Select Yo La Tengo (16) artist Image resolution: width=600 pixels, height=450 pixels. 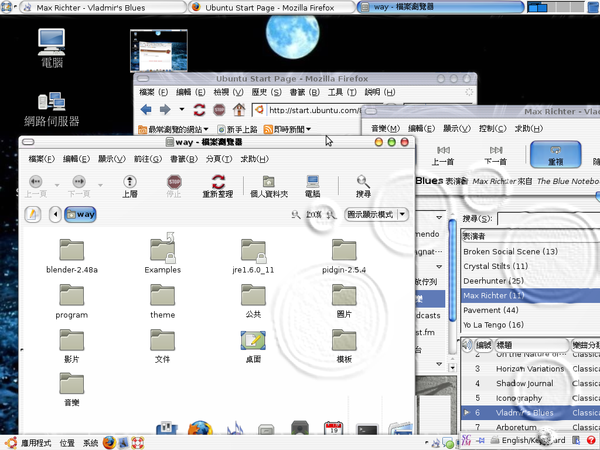click(531, 325)
